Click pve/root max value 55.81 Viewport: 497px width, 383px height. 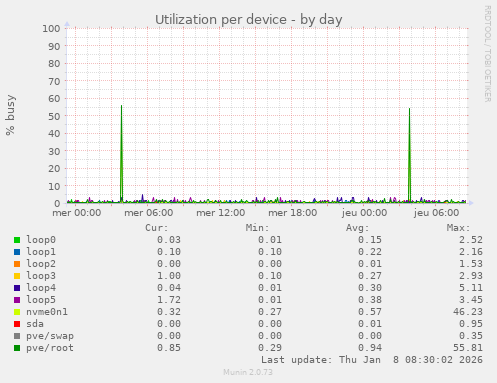468,348
